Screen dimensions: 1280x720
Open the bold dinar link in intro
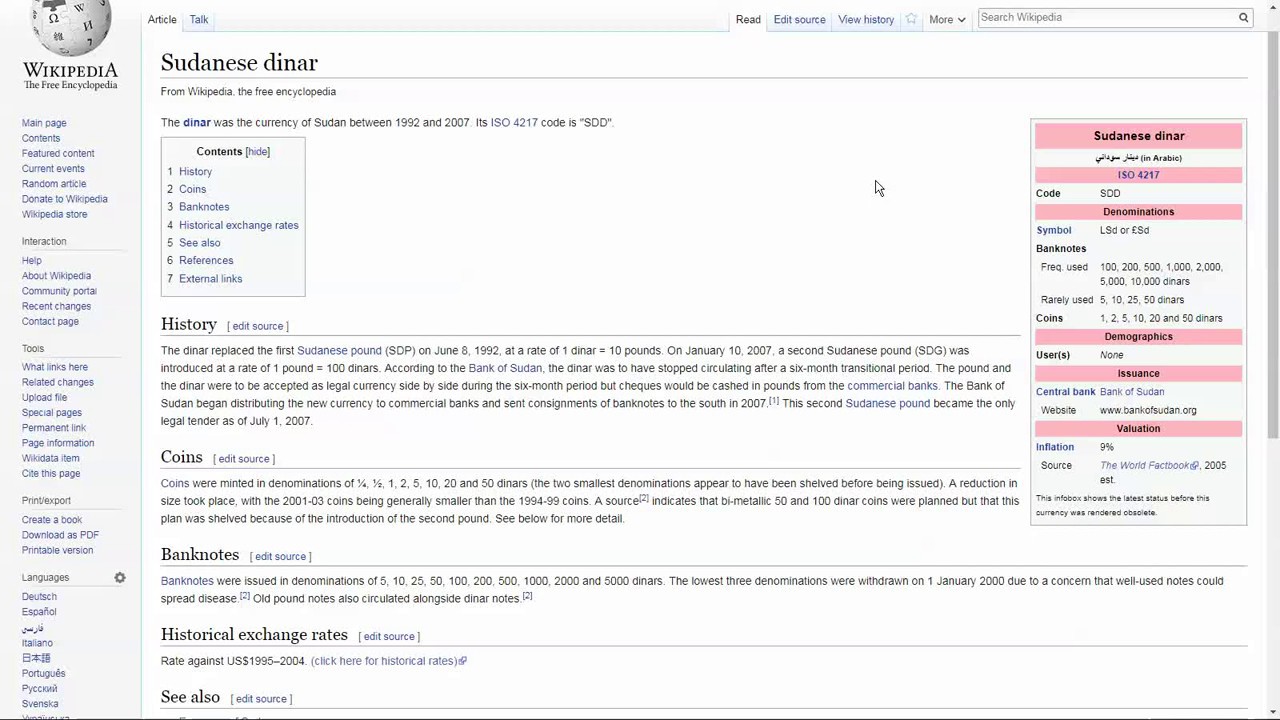click(197, 123)
